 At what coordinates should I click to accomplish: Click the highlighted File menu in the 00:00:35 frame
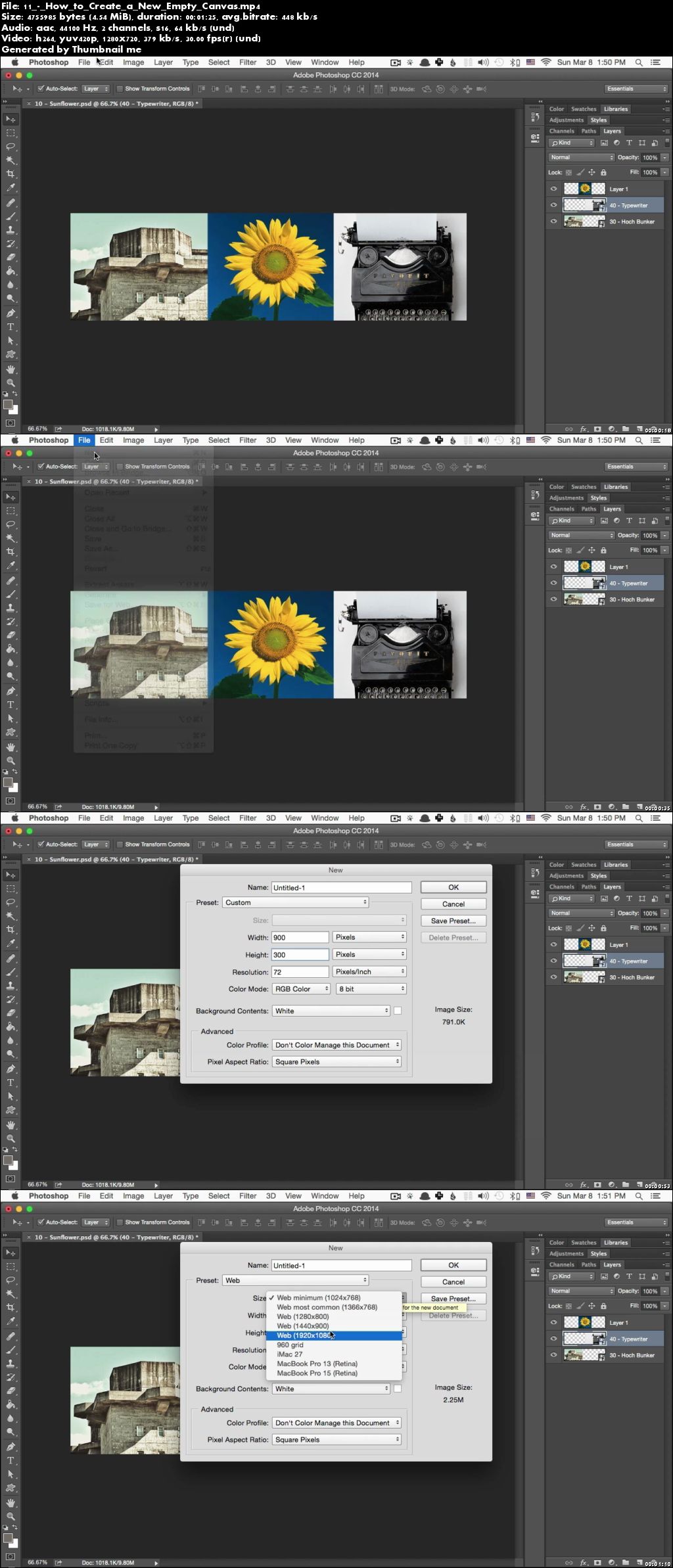tap(84, 440)
